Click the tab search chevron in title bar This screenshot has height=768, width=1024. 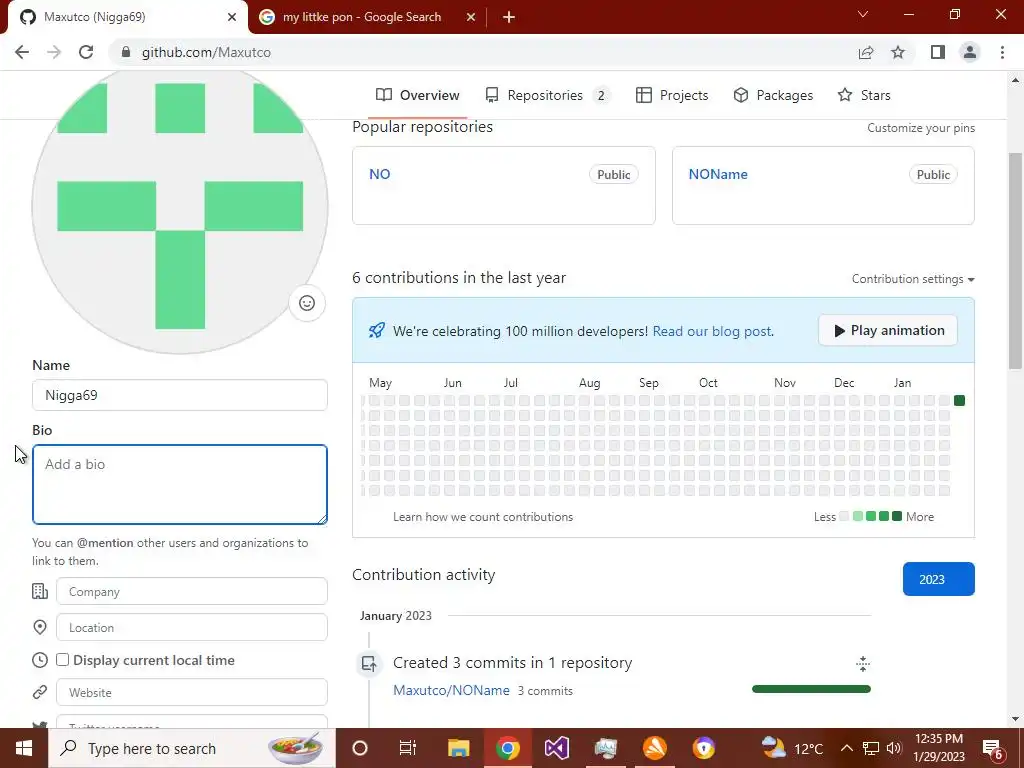pyautogui.click(x=863, y=14)
